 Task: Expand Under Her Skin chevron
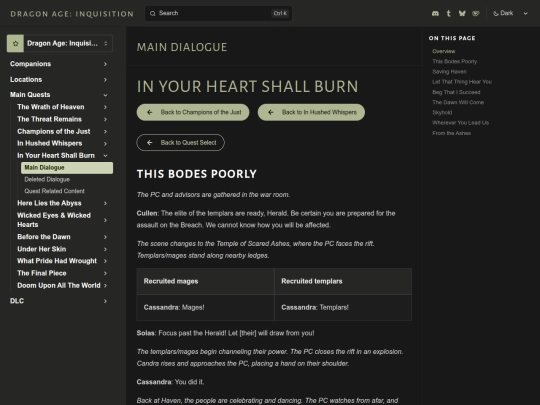pos(105,249)
